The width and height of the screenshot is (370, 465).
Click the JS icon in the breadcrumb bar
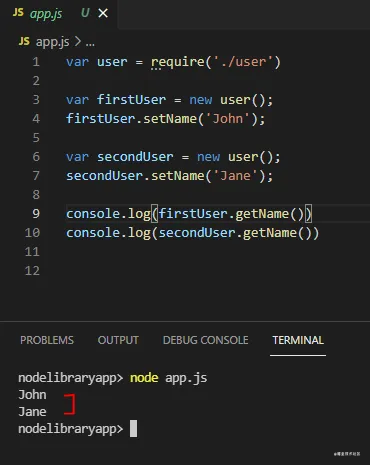click(x=24, y=41)
